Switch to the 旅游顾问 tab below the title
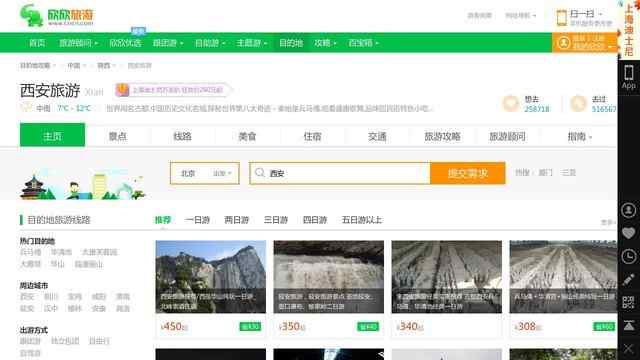Image resolution: width=640 pixels, height=360 pixels. (507, 136)
